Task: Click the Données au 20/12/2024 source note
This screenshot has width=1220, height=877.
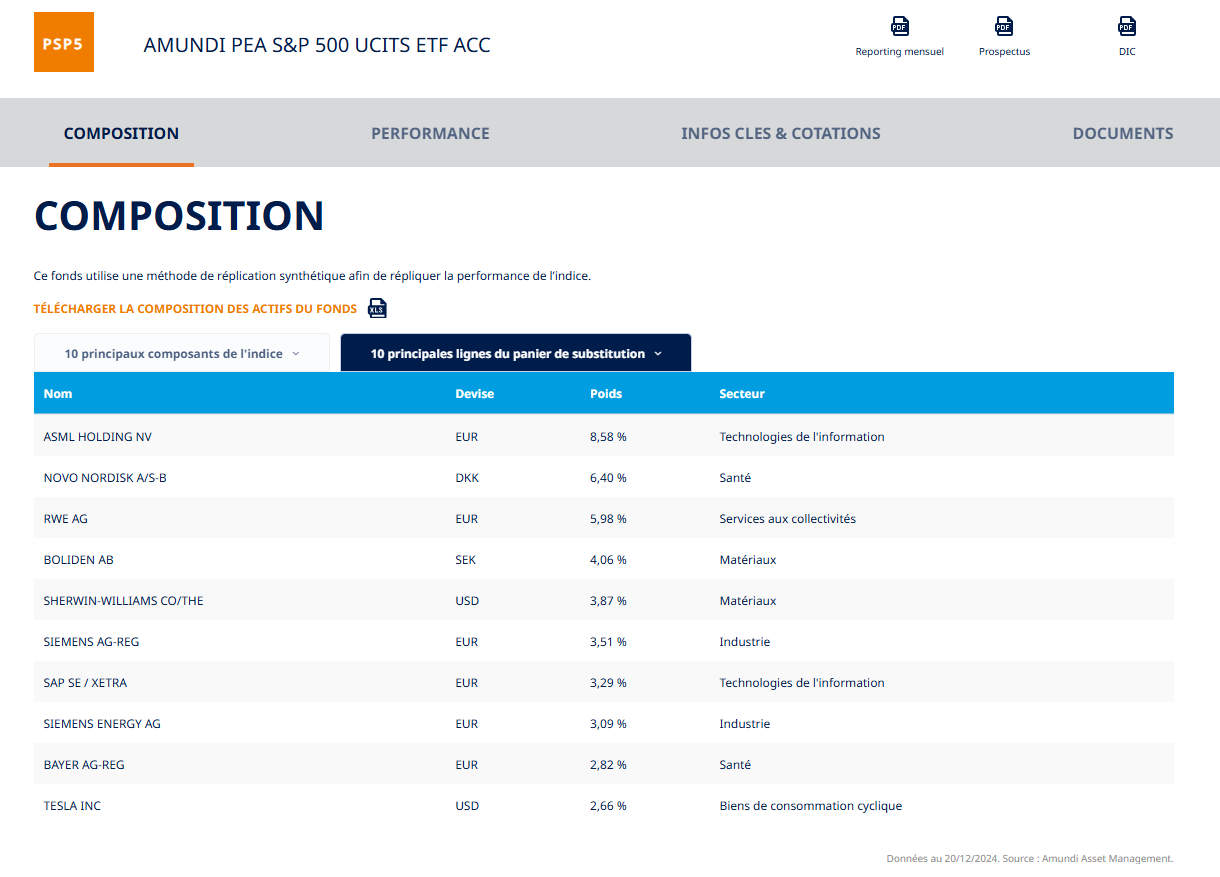Action: [x=1029, y=858]
